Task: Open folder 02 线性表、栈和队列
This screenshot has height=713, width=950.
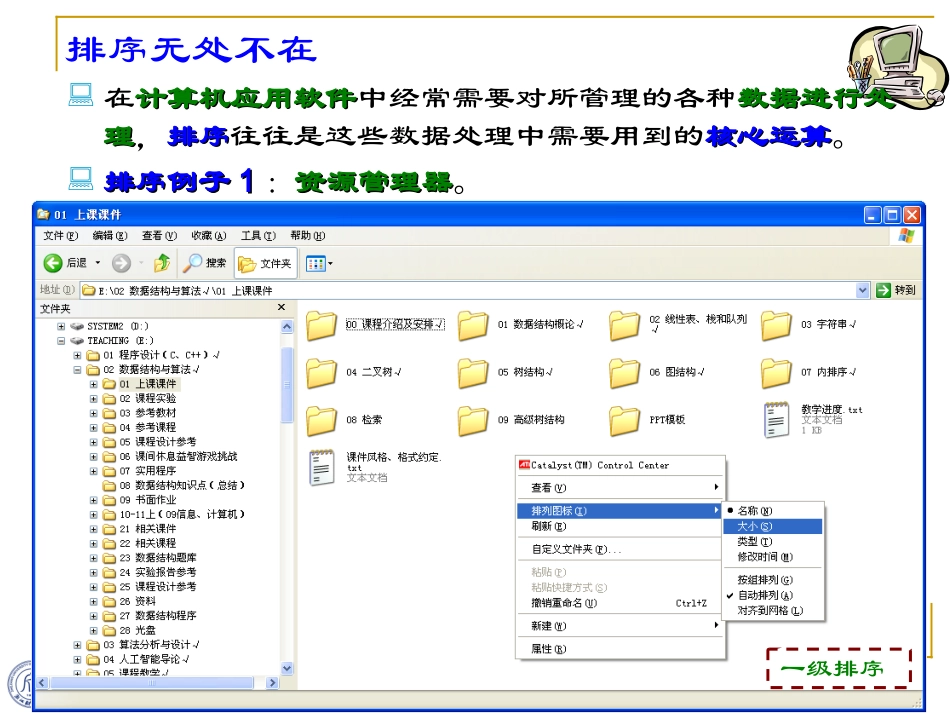Action: pyautogui.click(x=624, y=325)
